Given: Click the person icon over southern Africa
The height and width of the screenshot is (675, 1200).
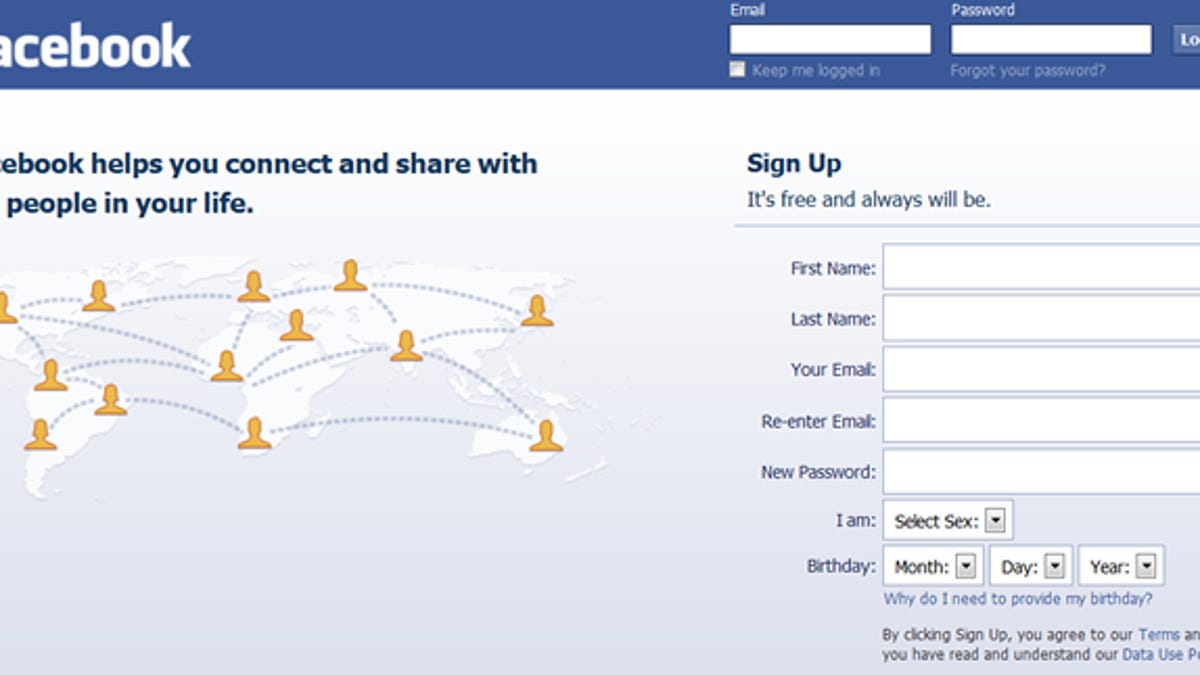Looking at the screenshot, I should tap(254, 433).
